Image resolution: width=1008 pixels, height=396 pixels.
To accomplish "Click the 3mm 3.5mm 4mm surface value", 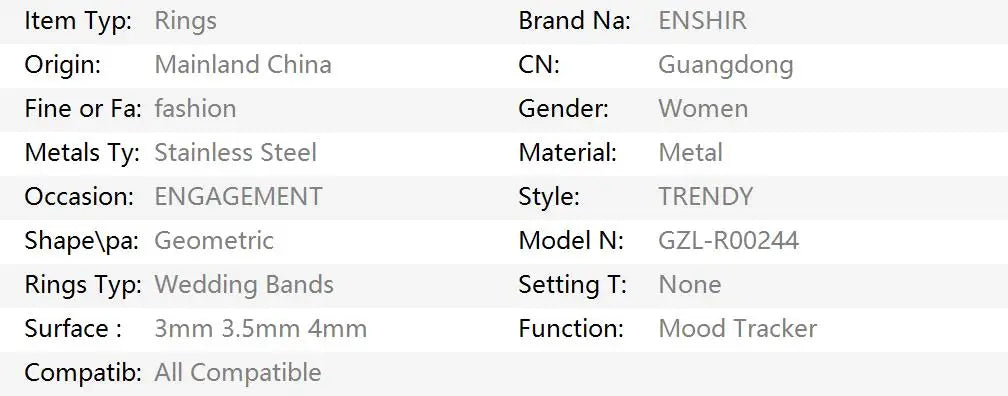I will pos(260,329).
